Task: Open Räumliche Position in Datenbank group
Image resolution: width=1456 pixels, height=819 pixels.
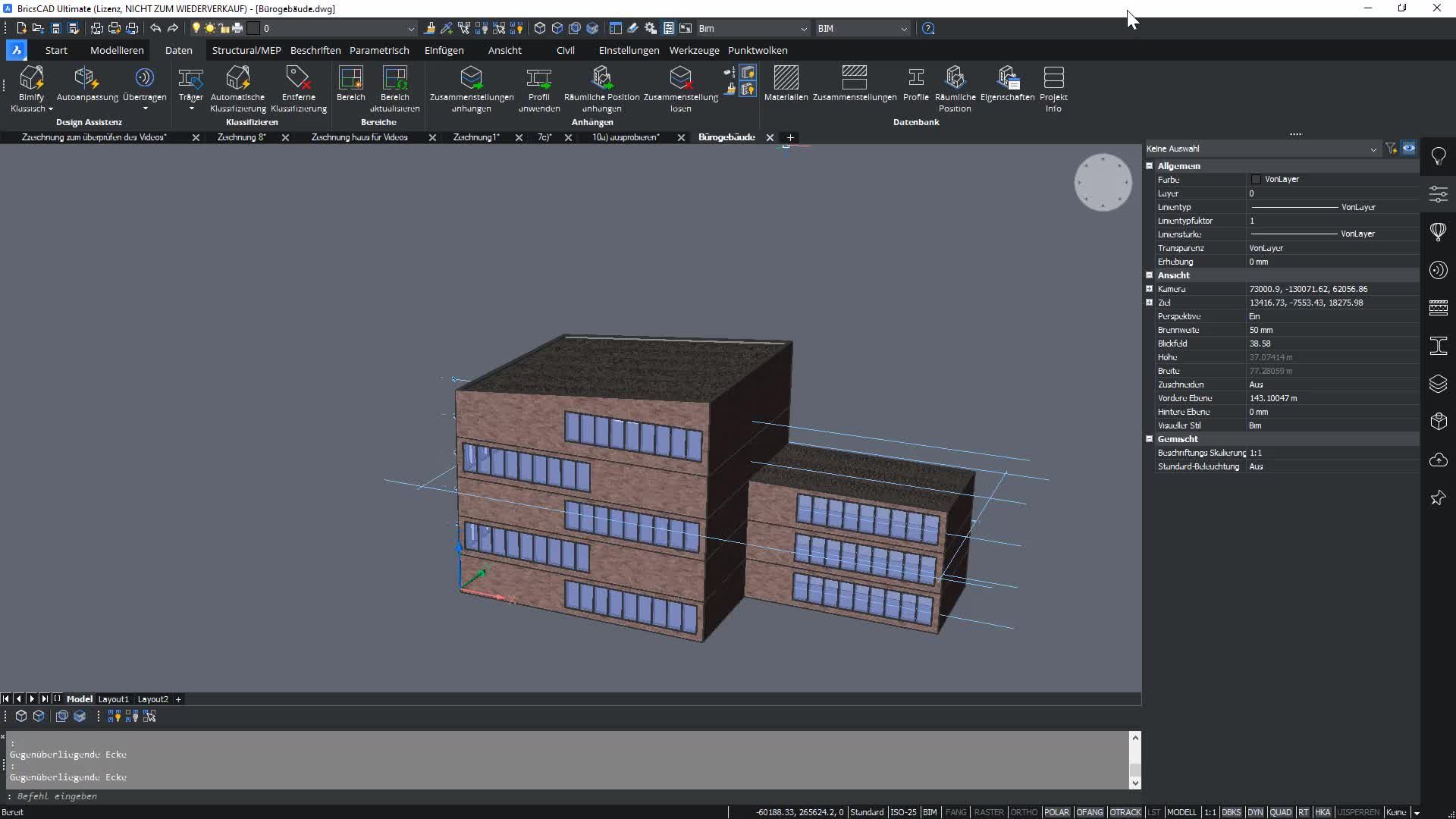Action: (x=955, y=89)
